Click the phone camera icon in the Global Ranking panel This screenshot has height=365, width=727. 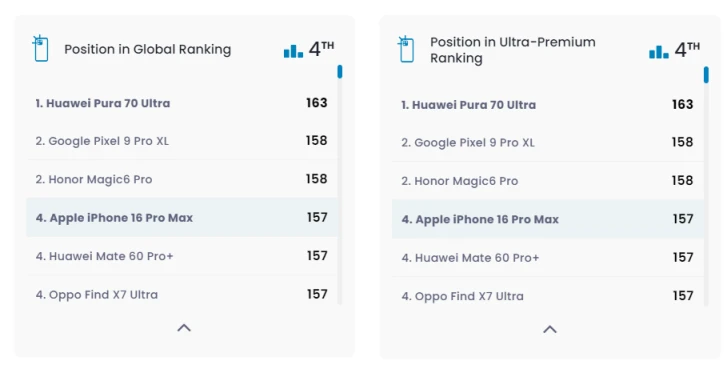40,48
